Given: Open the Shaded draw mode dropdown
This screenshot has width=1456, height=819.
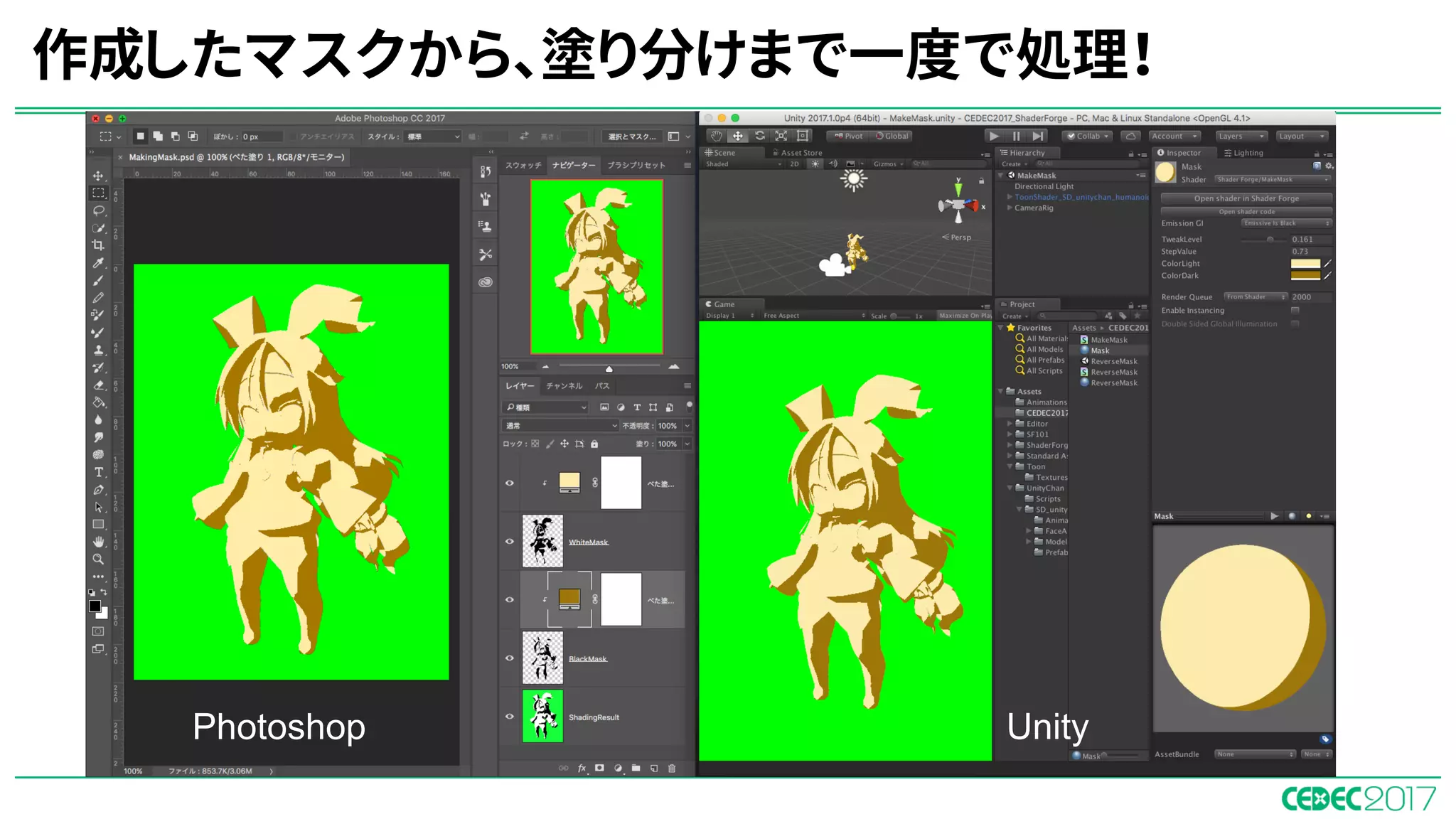Looking at the screenshot, I should [743, 164].
